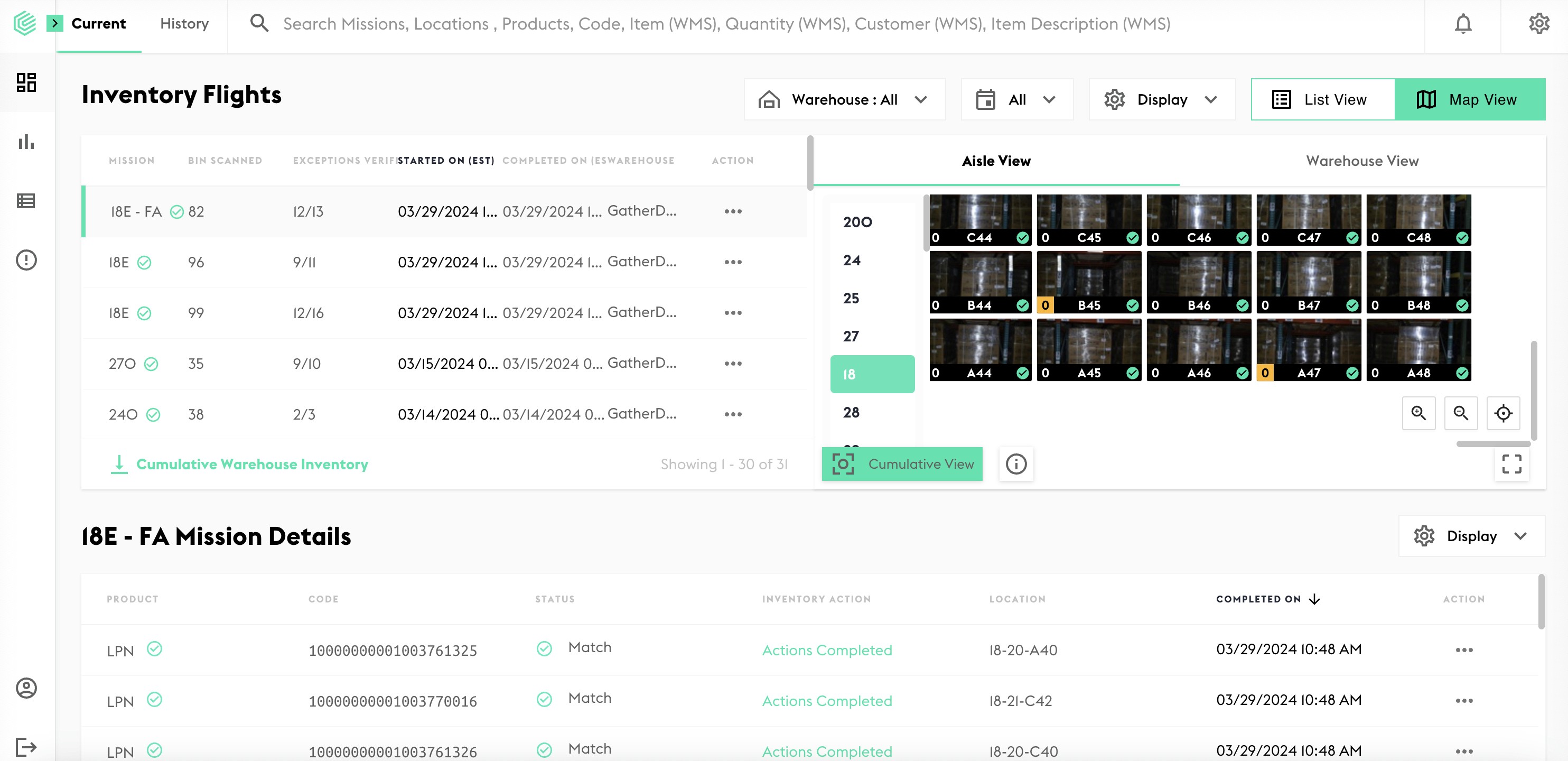Viewport: 1568px width, 761px height.
Task: Click location cell 18-20-A40
Action: [1023, 650]
